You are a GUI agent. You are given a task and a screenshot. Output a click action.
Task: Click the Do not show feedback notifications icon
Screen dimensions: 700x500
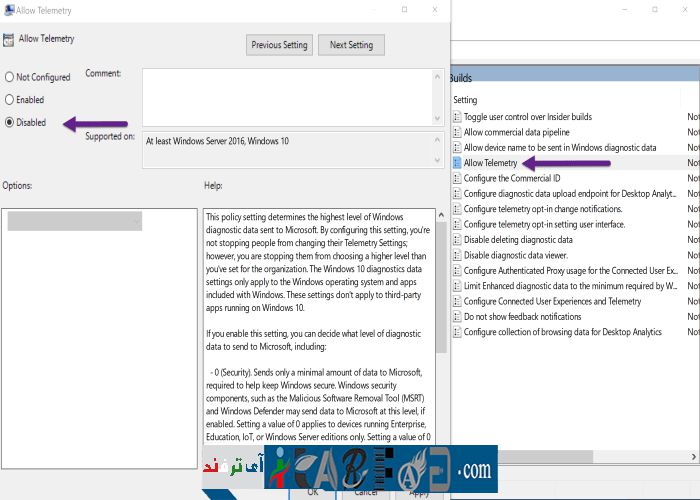click(457, 317)
